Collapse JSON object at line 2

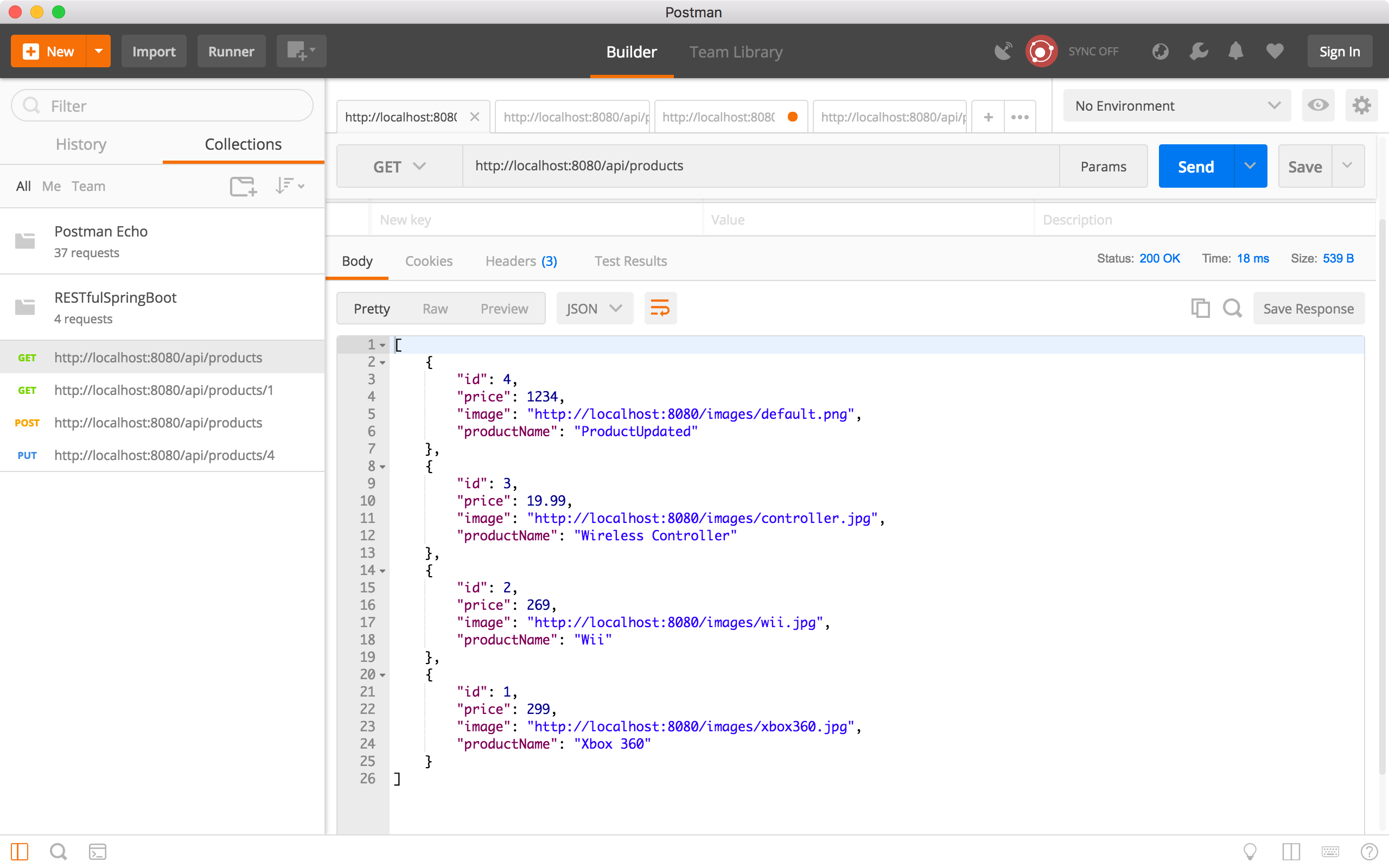point(383,362)
